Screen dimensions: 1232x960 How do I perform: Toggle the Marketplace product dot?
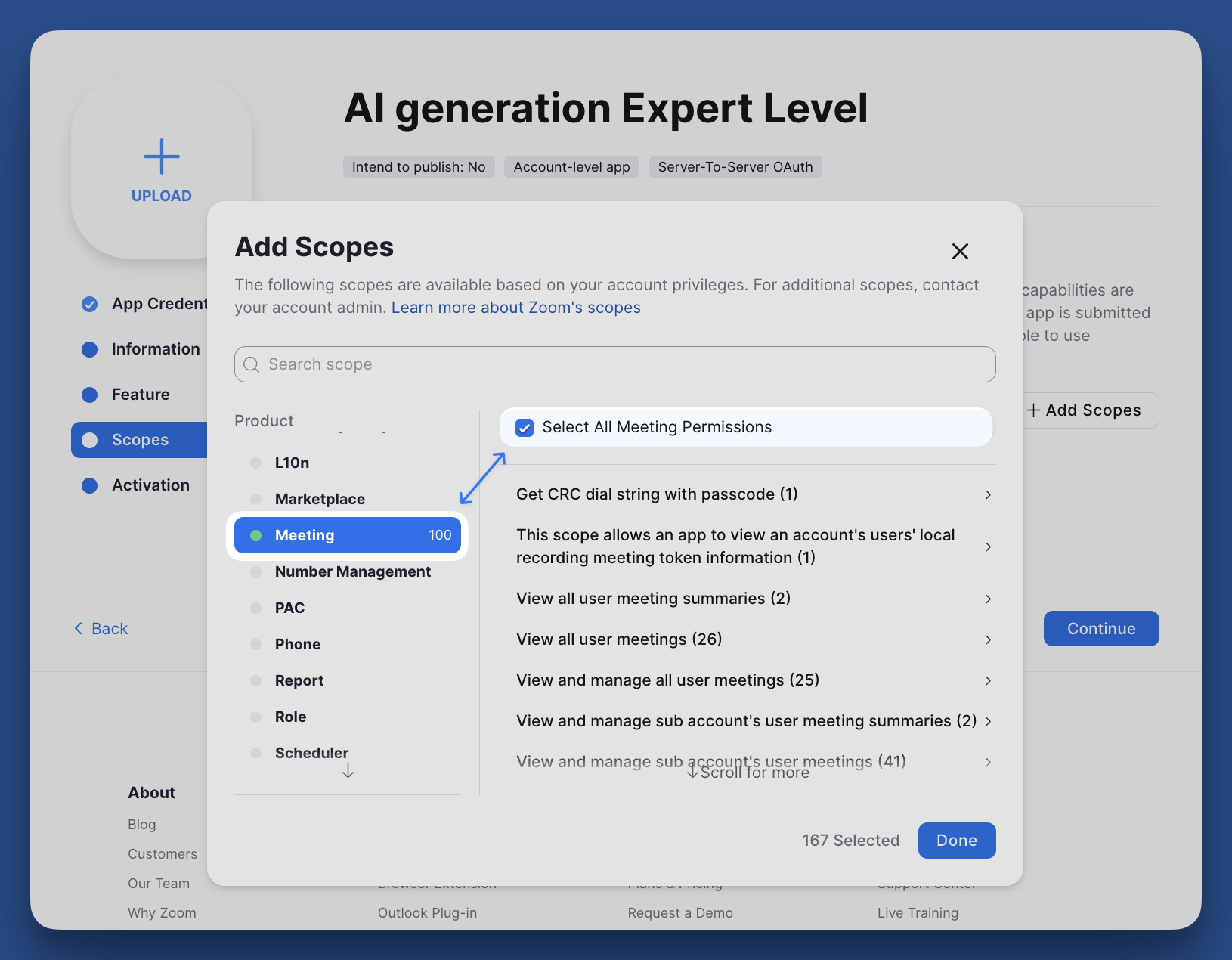click(255, 499)
